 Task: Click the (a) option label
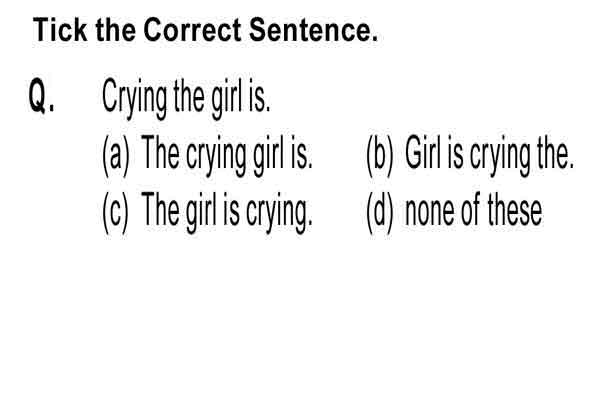pyautogui.click(x=116, y=155)
